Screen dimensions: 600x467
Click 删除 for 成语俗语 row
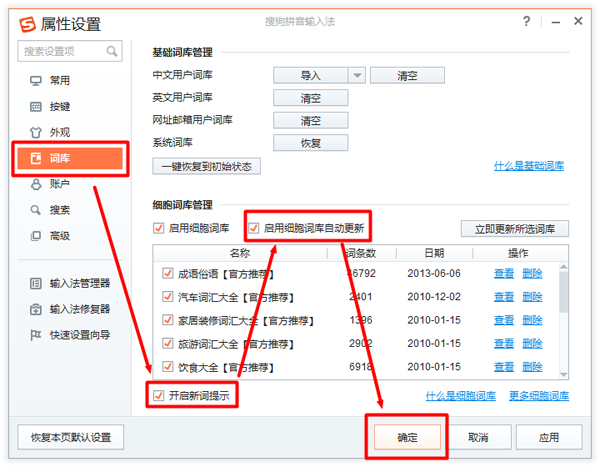532,273
